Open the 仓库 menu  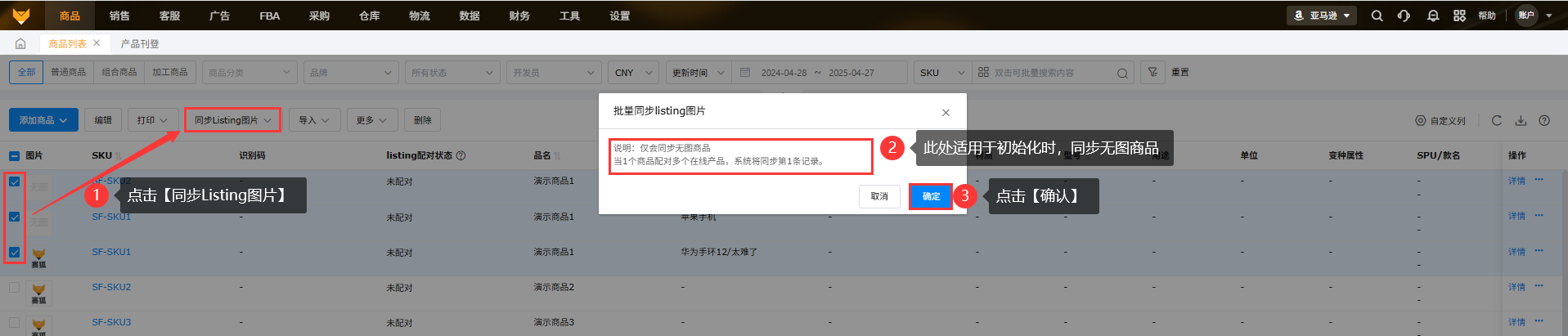point(370,16)
